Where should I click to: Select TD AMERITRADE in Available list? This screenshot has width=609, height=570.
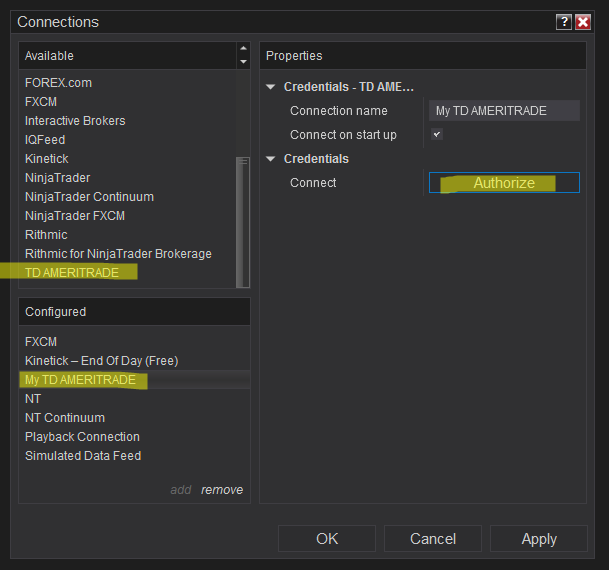(x=72, y=273)
